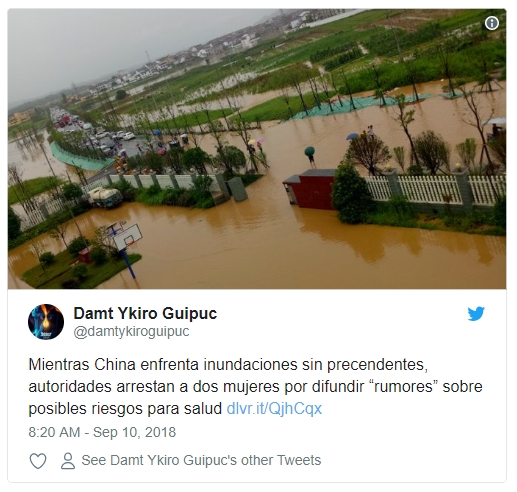The width and height of the screenshot is (517, 492).
Task: Click the Damt Ykiro Guipuc display name
Action: point(145,313)
